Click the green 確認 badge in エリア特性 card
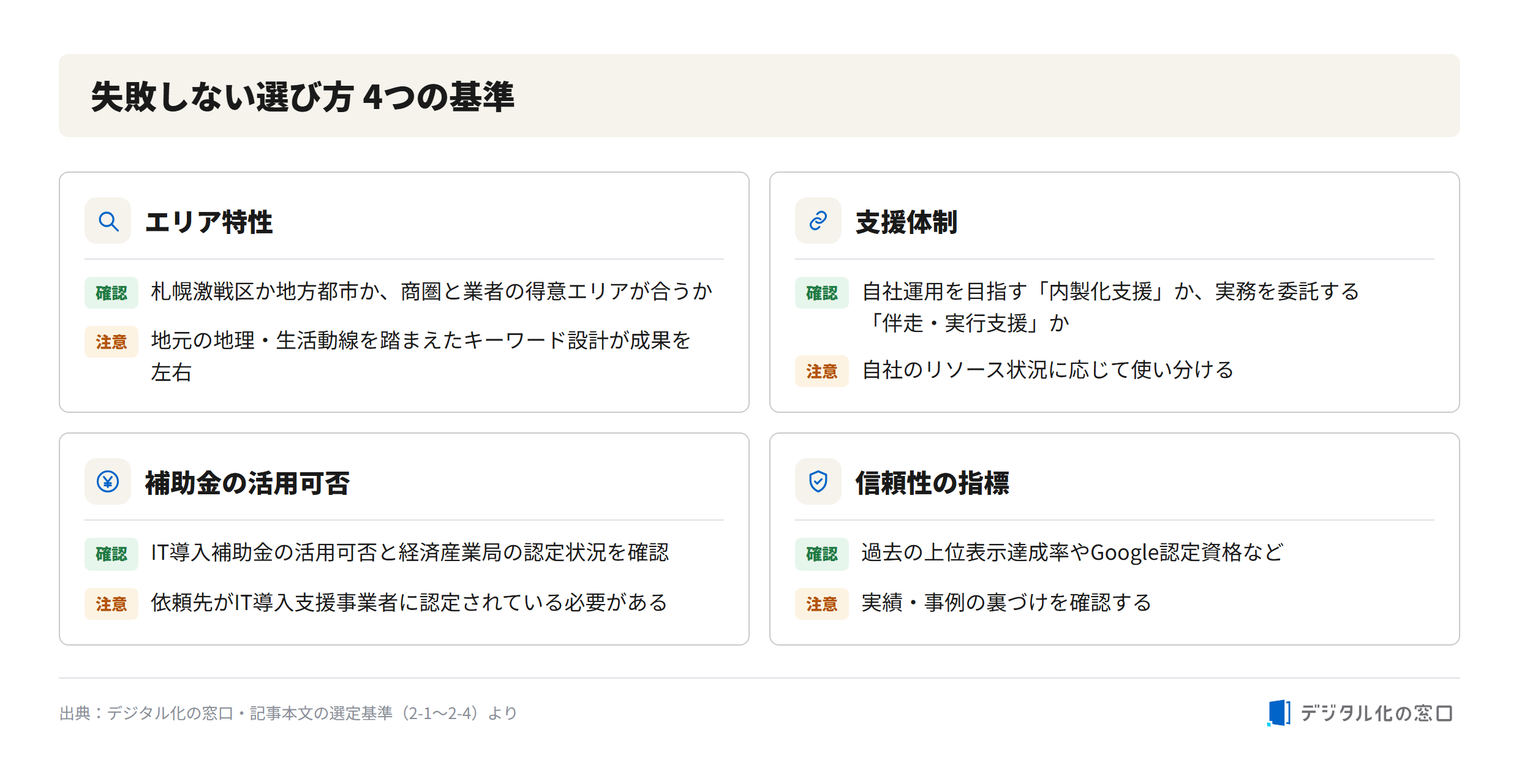 point(111,293)
